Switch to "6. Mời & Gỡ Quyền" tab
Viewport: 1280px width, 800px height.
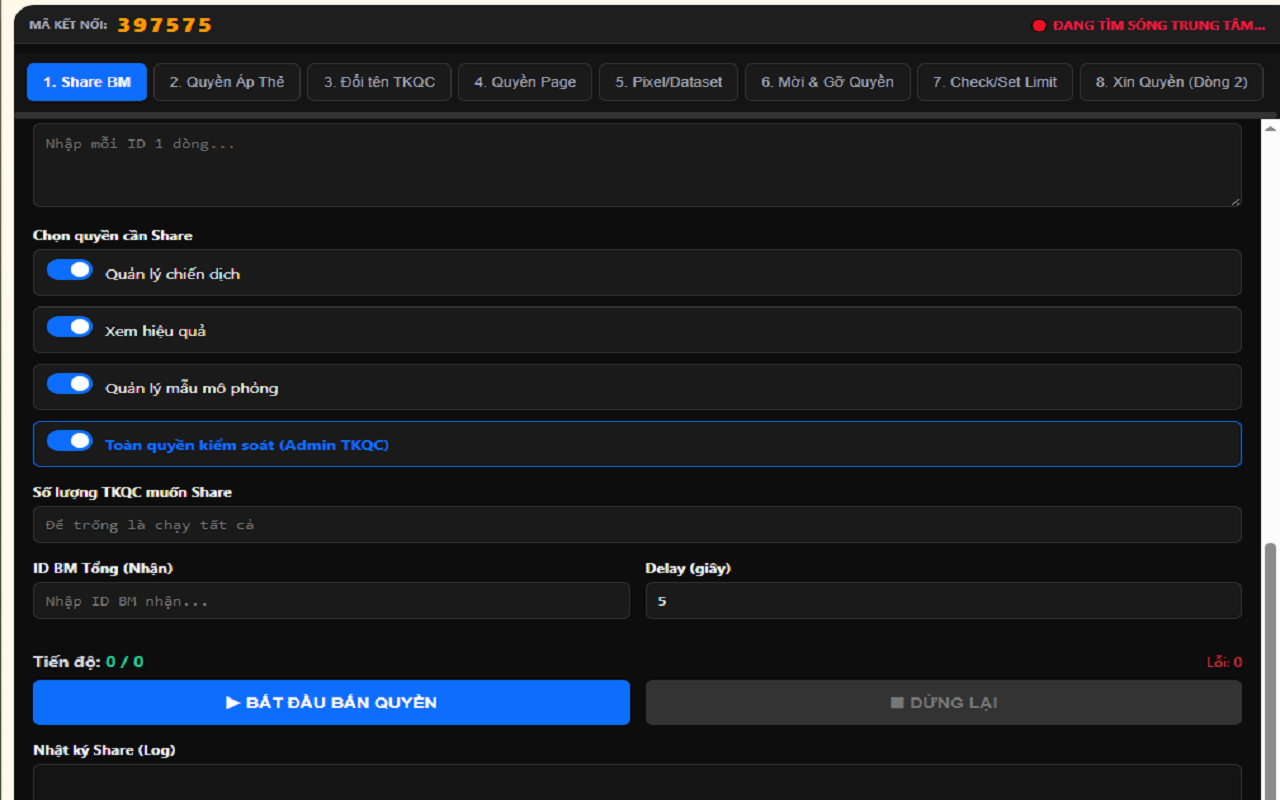click(827, 82)
